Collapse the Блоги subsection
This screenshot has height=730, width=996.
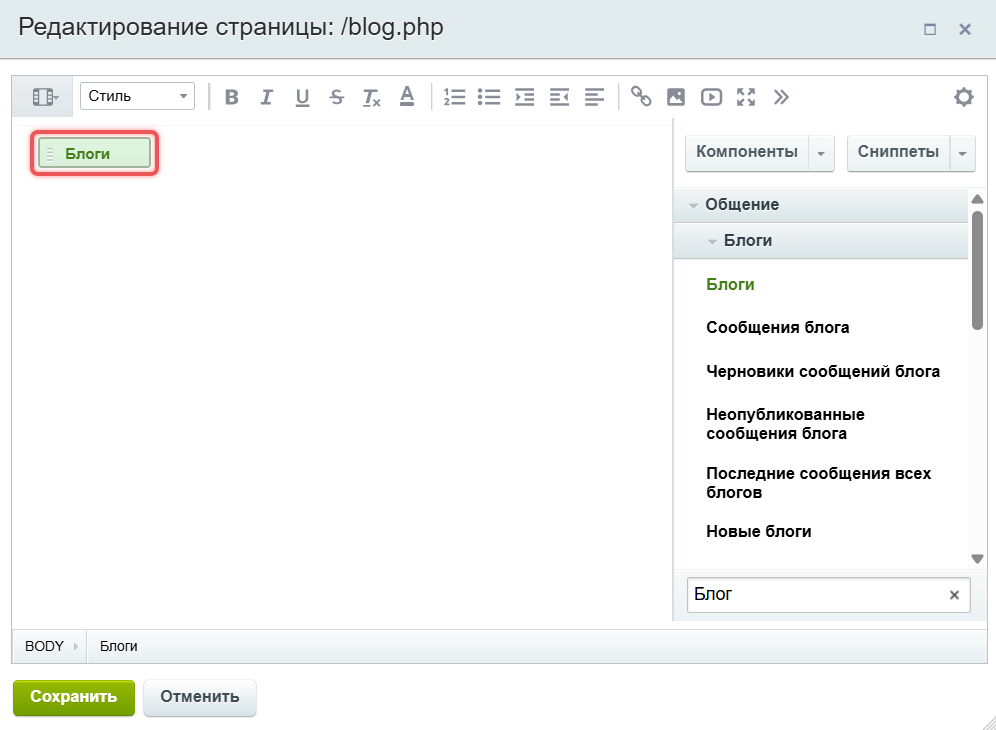point(820,241)
